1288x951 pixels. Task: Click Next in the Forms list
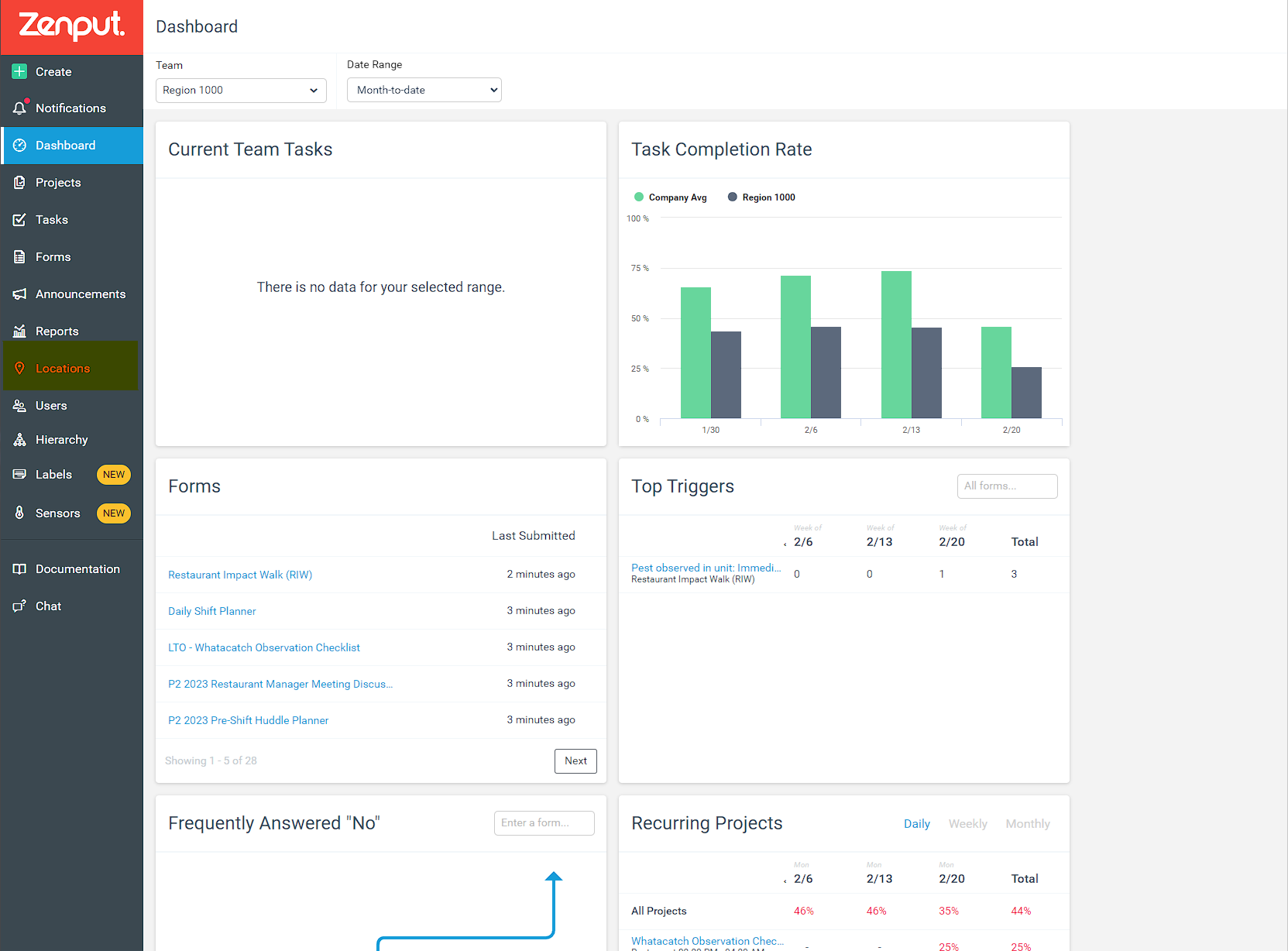click(x=575, y=761)
